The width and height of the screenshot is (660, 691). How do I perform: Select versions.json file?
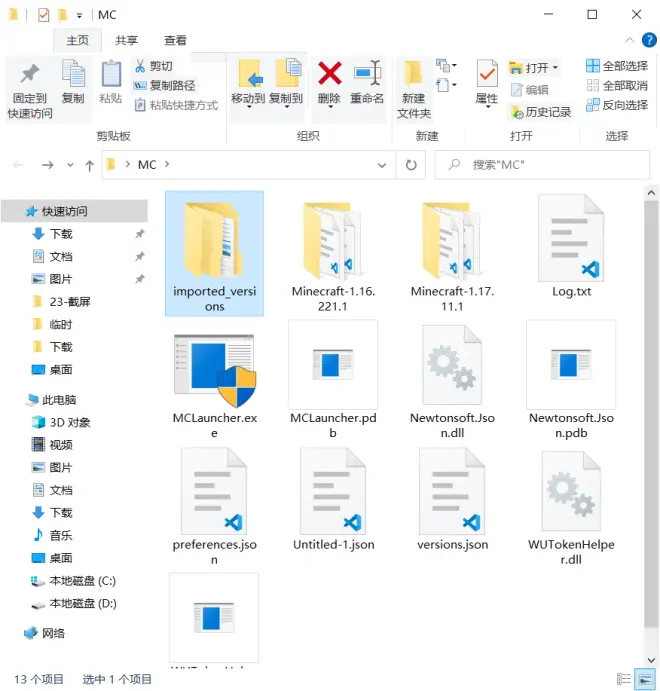tap(452, 500)
